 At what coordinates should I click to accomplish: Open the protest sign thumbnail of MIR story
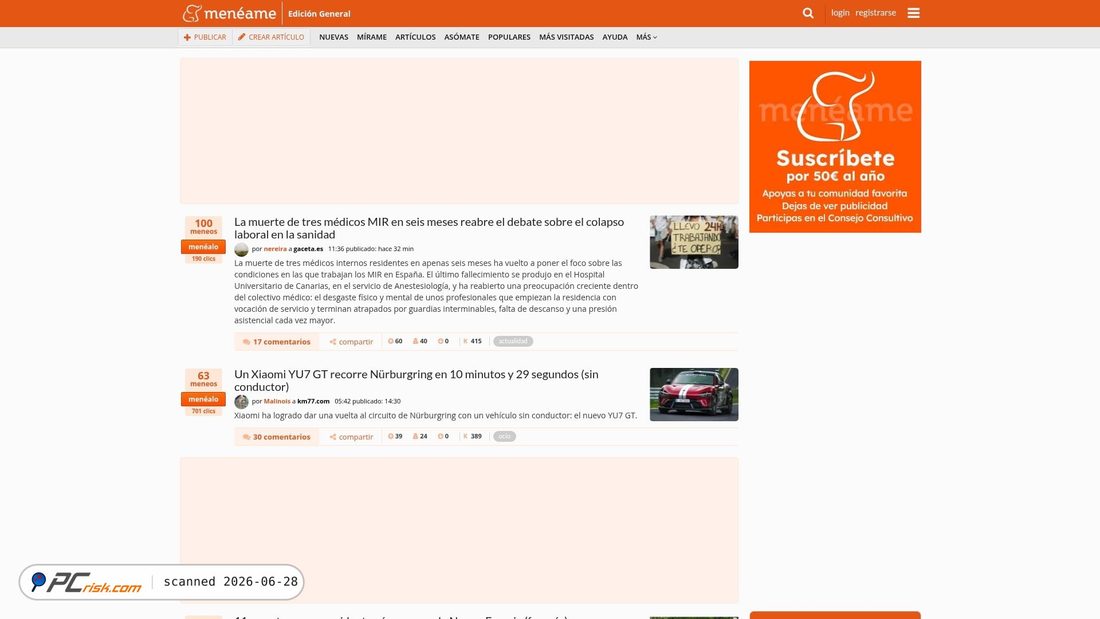click(x=694, y=242)
